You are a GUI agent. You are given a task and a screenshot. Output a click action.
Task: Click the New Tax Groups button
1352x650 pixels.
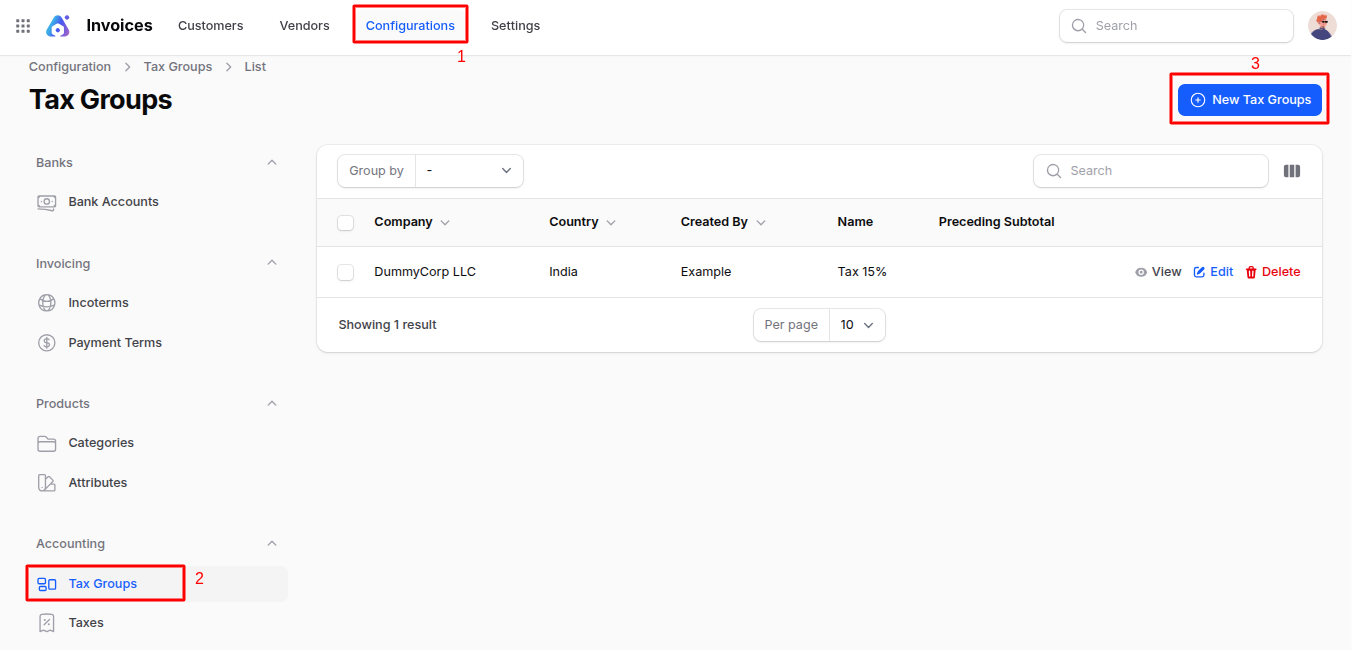coord(1250,100)
